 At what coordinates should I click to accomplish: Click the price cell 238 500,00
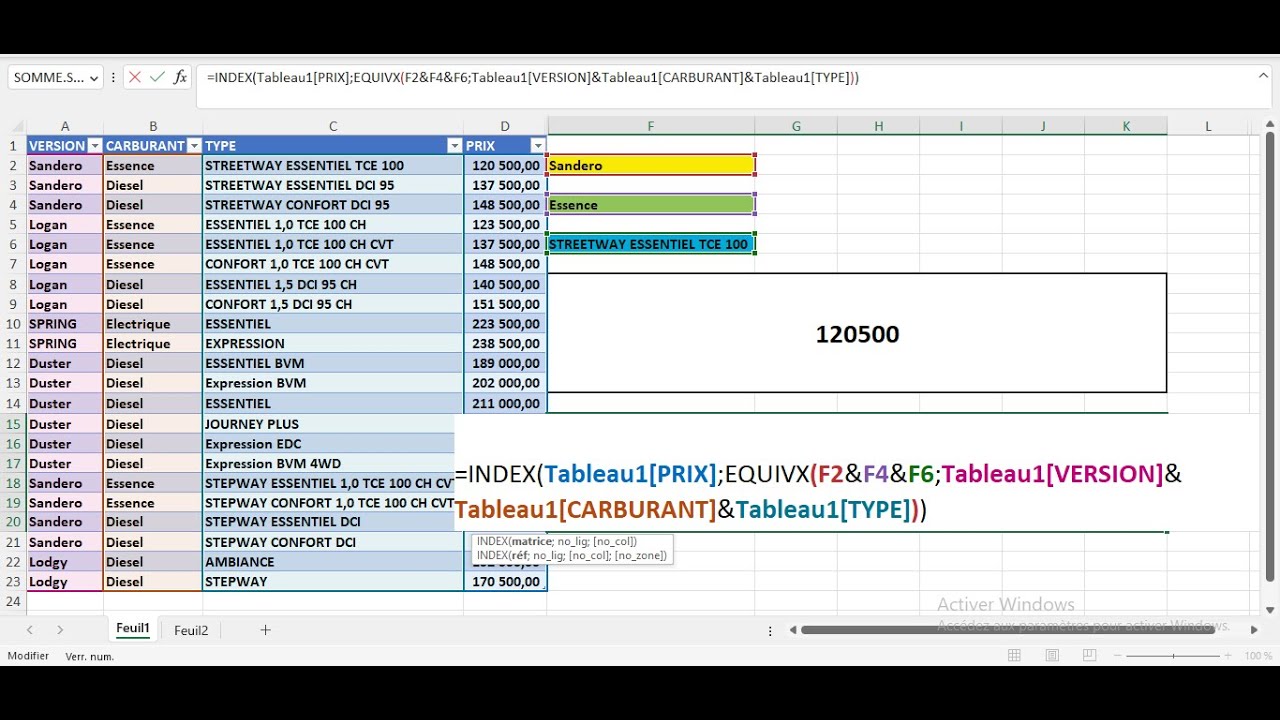click(x=505, y=344)
